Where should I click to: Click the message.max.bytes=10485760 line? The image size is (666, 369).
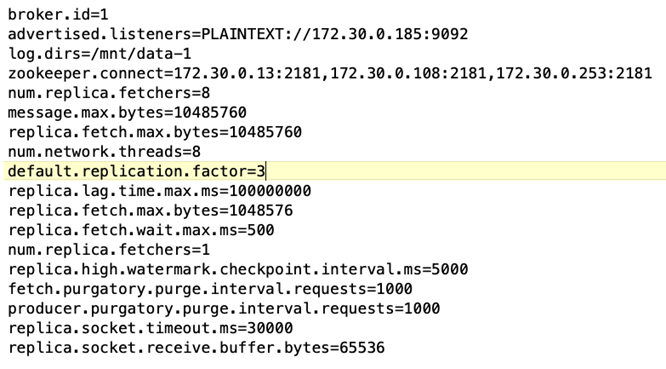127,113
